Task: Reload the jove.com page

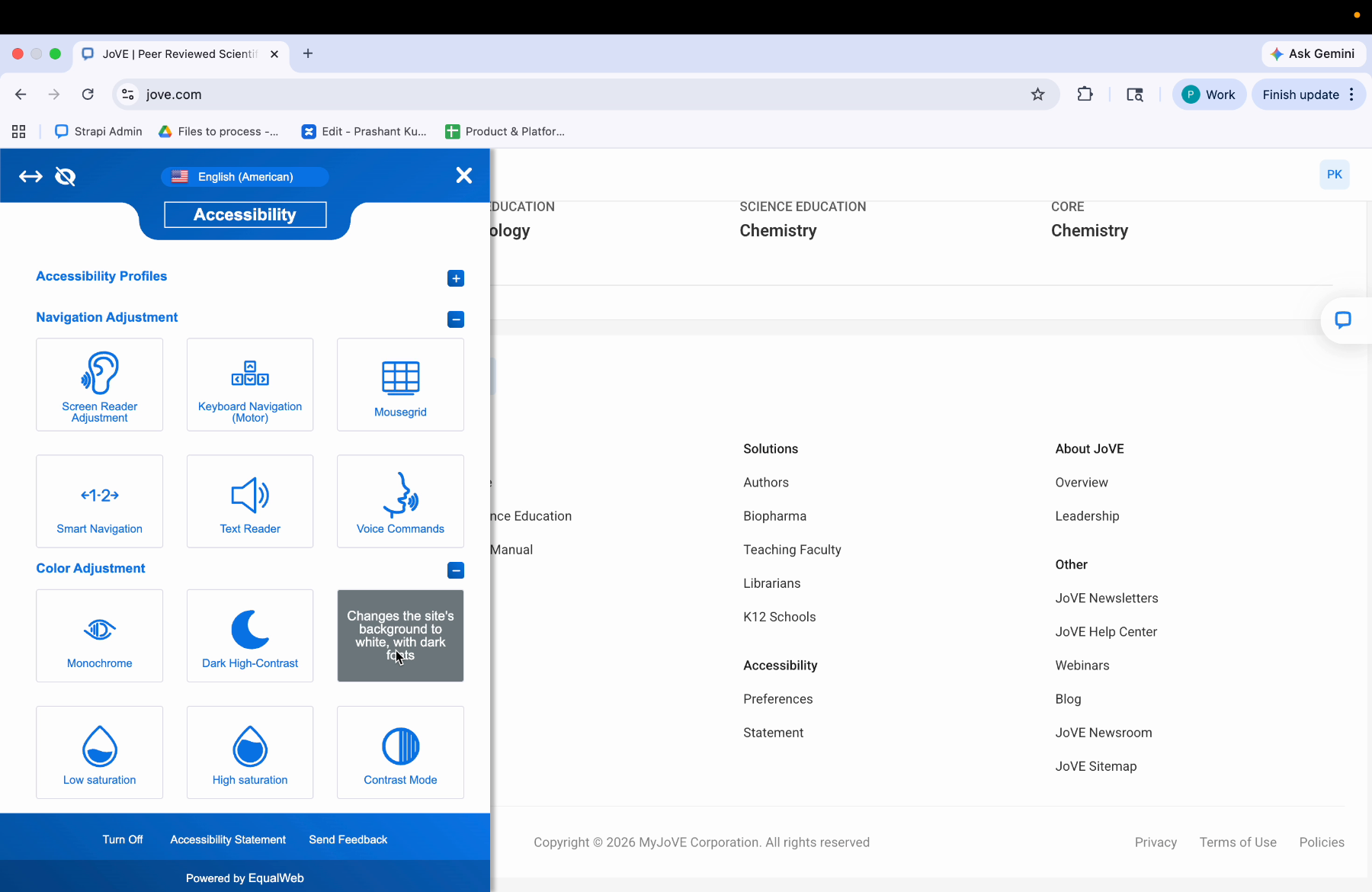Action: coord(88,95)
